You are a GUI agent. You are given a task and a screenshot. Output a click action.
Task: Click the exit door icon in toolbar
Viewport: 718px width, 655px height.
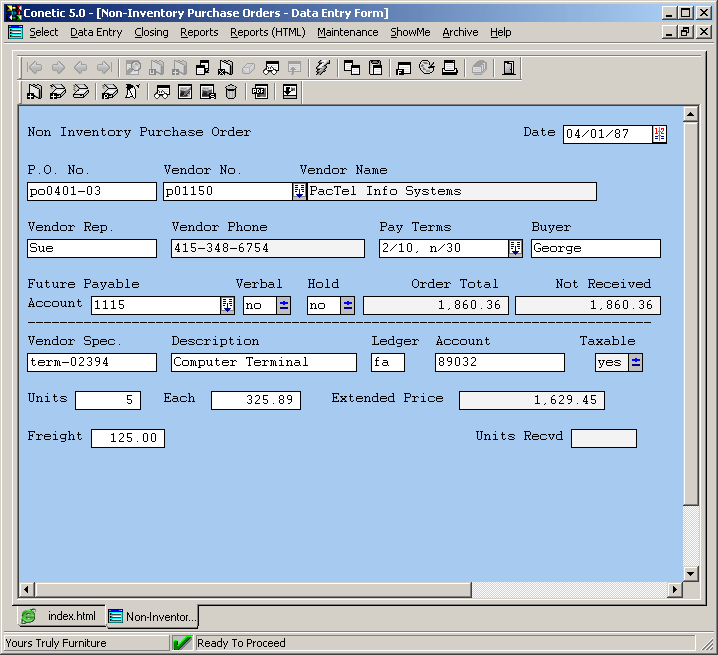[509, 68]
